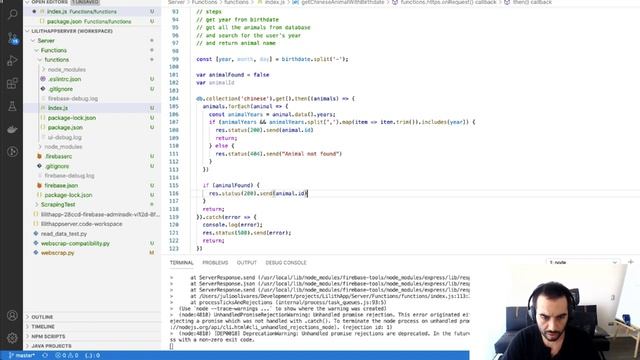Switch to the PROBLEMS panel tab
The height and width of the screenshot is (360, 640).
(215, 263)
